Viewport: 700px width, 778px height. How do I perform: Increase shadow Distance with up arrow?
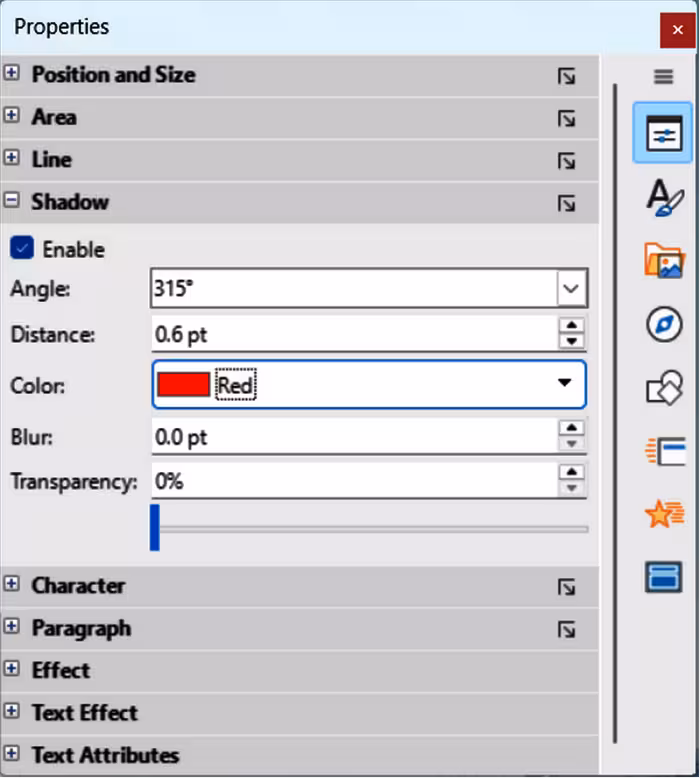(572, 325)
